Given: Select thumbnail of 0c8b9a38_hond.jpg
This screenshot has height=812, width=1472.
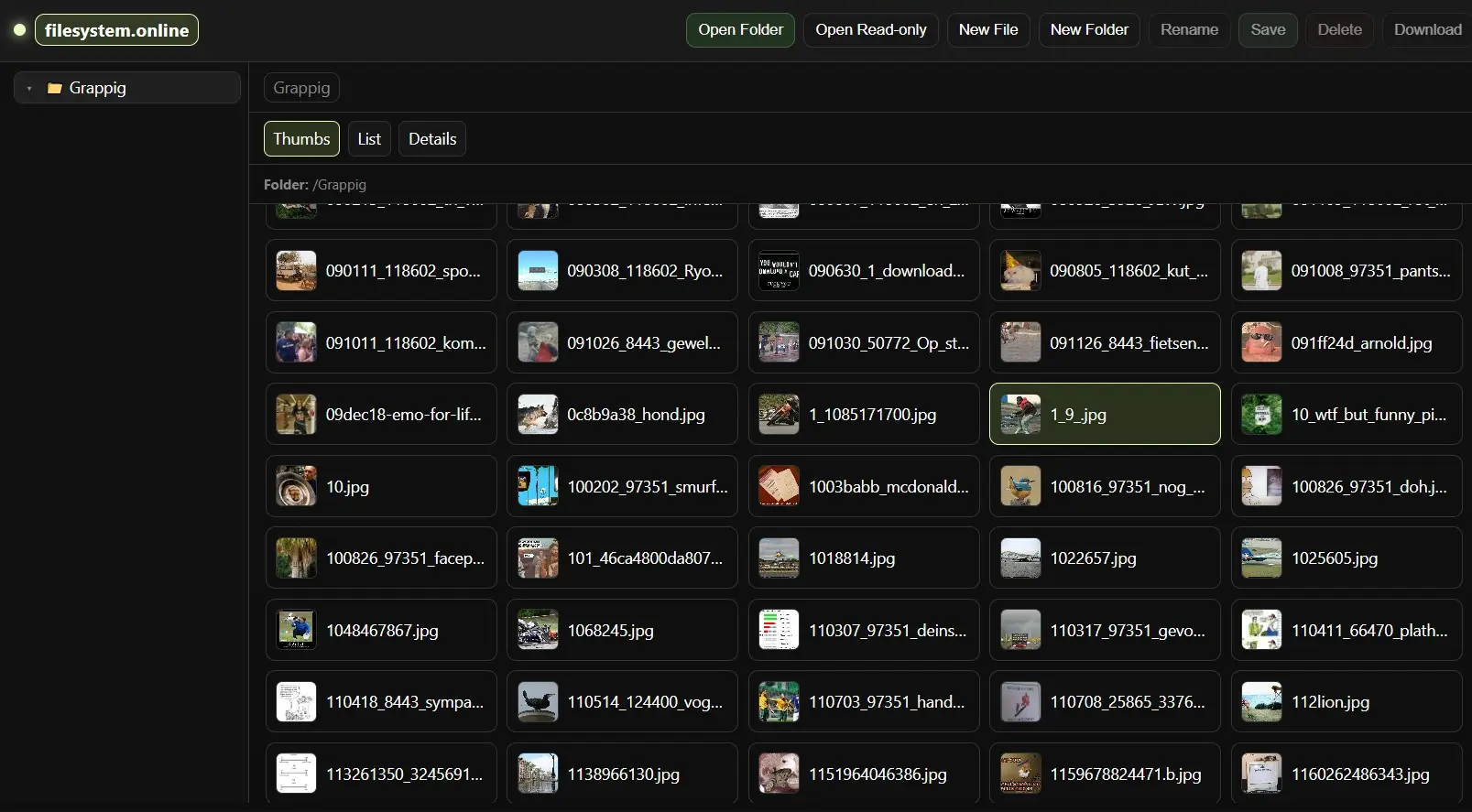Looking at the screenshot, I should click(538, 415).
